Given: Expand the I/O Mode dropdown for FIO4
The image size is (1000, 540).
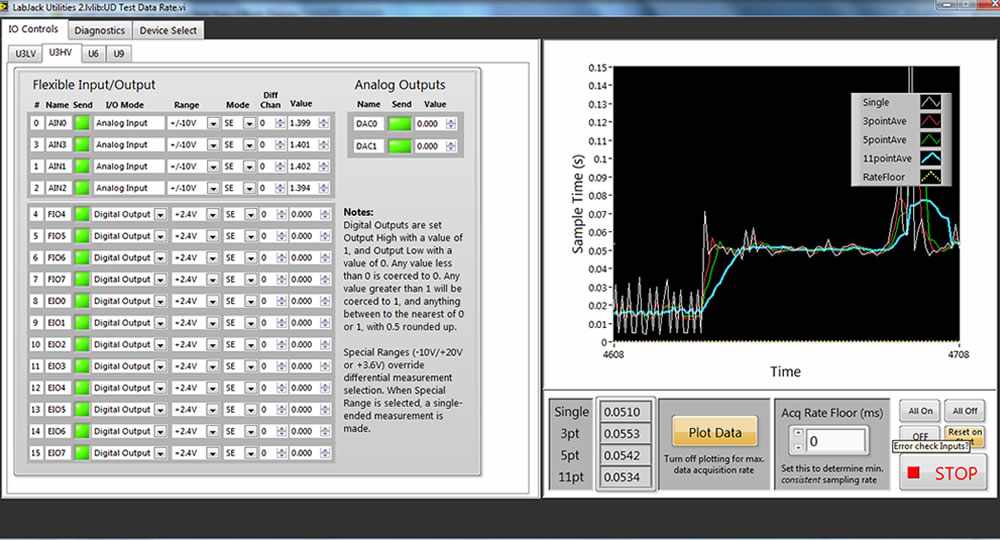Looking at the screenshot, I should [x=160, y=214].
